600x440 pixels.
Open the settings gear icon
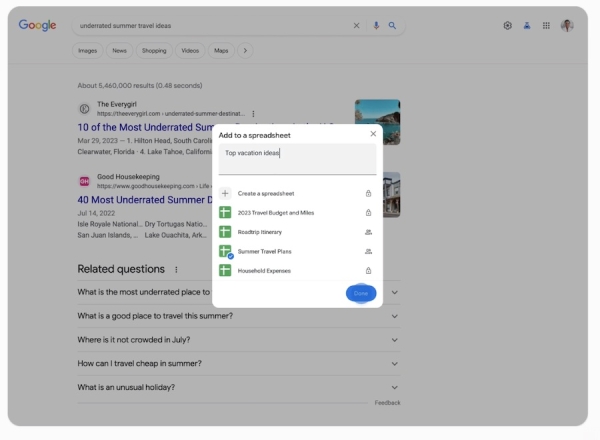508,26
